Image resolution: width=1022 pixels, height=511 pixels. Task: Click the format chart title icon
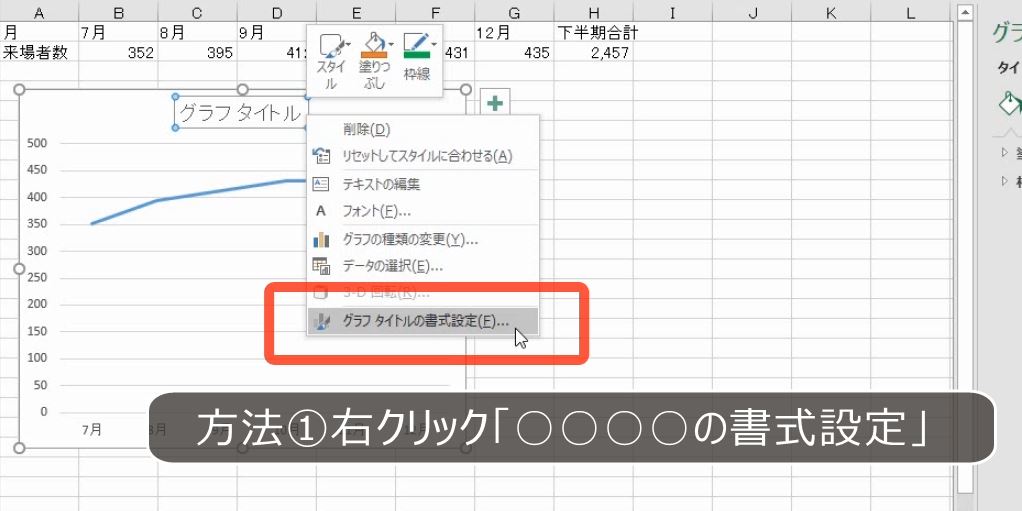tap(321, 321)
